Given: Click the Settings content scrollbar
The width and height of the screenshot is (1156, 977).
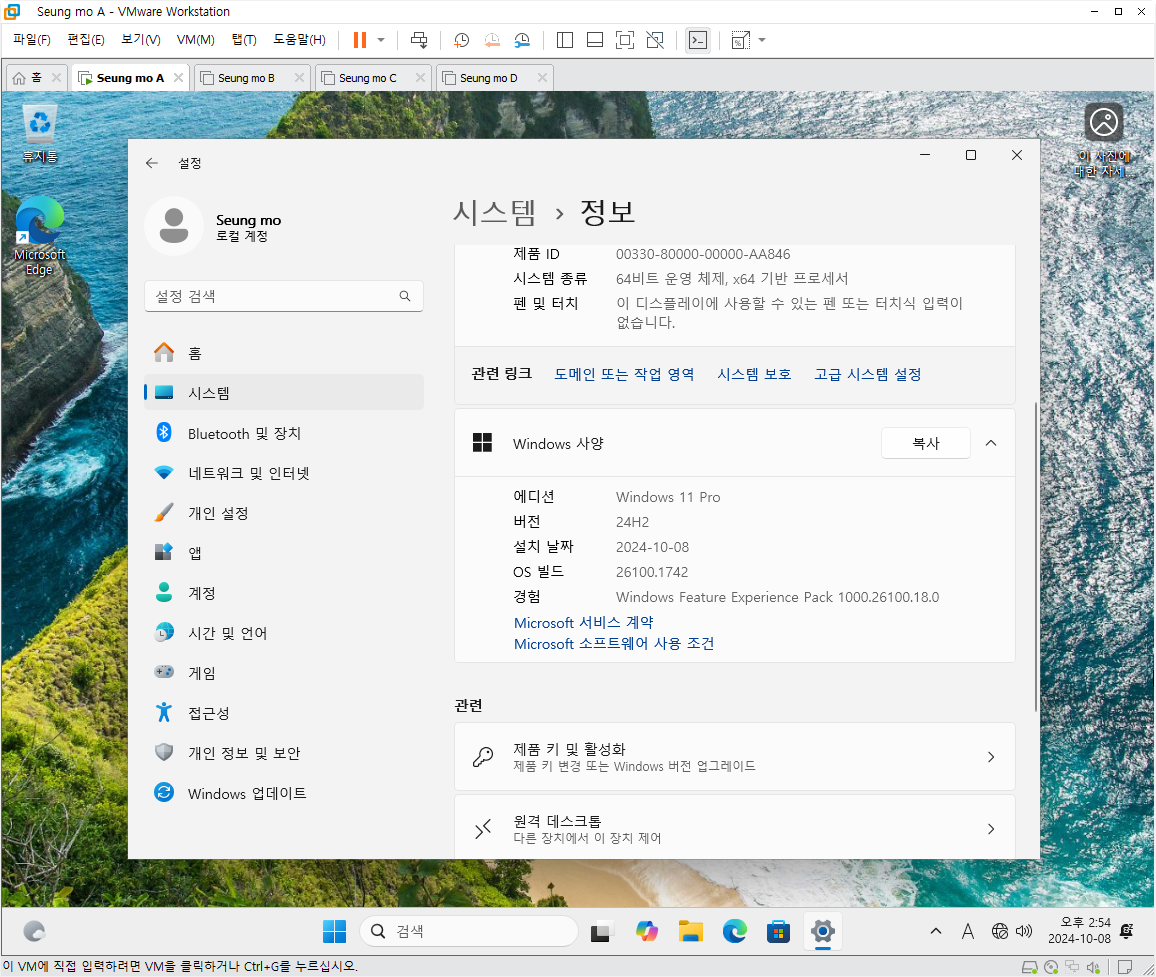Looking at the screenshot, I should pyautogui.click(x=1035, y=557).
